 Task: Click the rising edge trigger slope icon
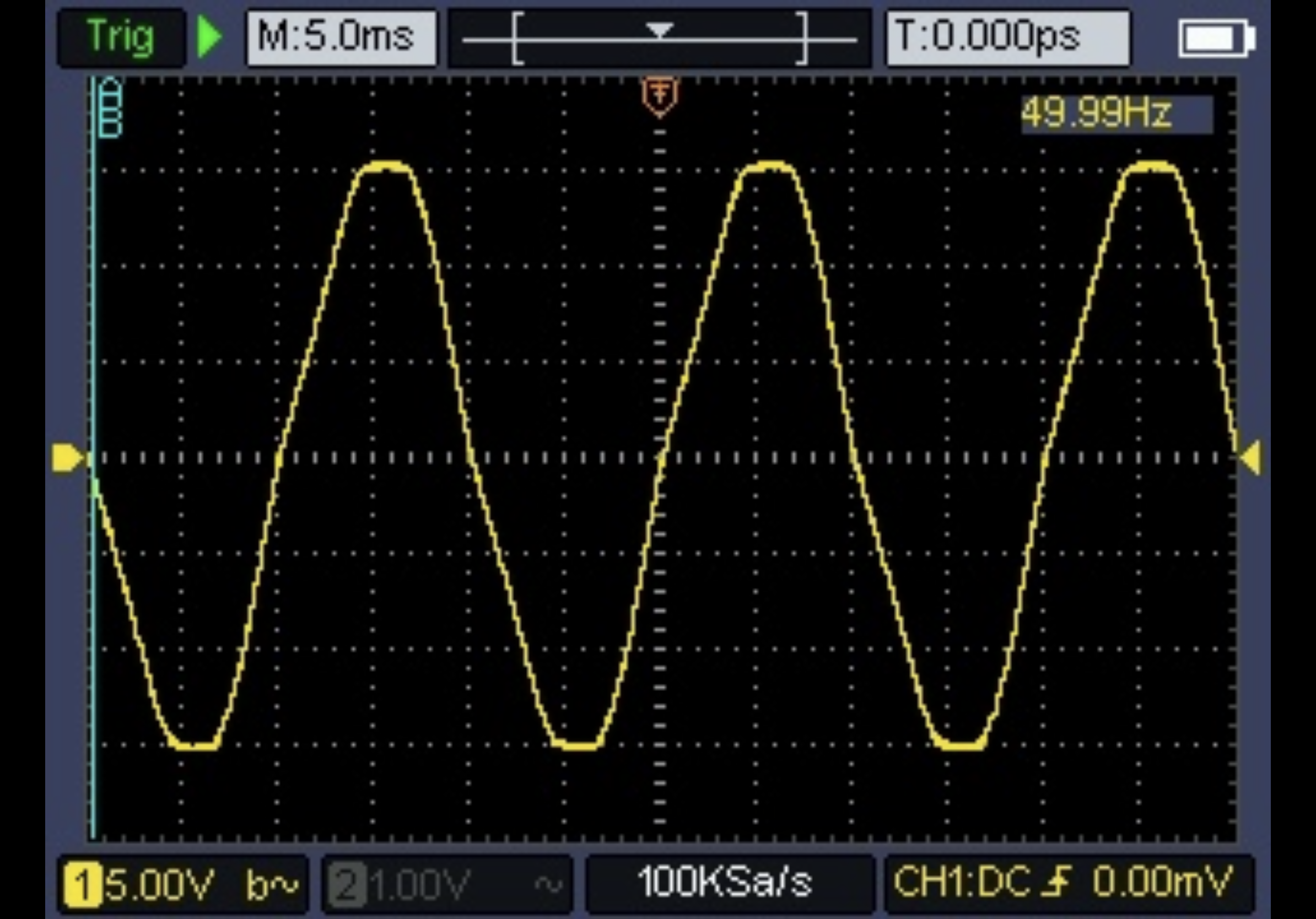click(x=1056, y=881)
